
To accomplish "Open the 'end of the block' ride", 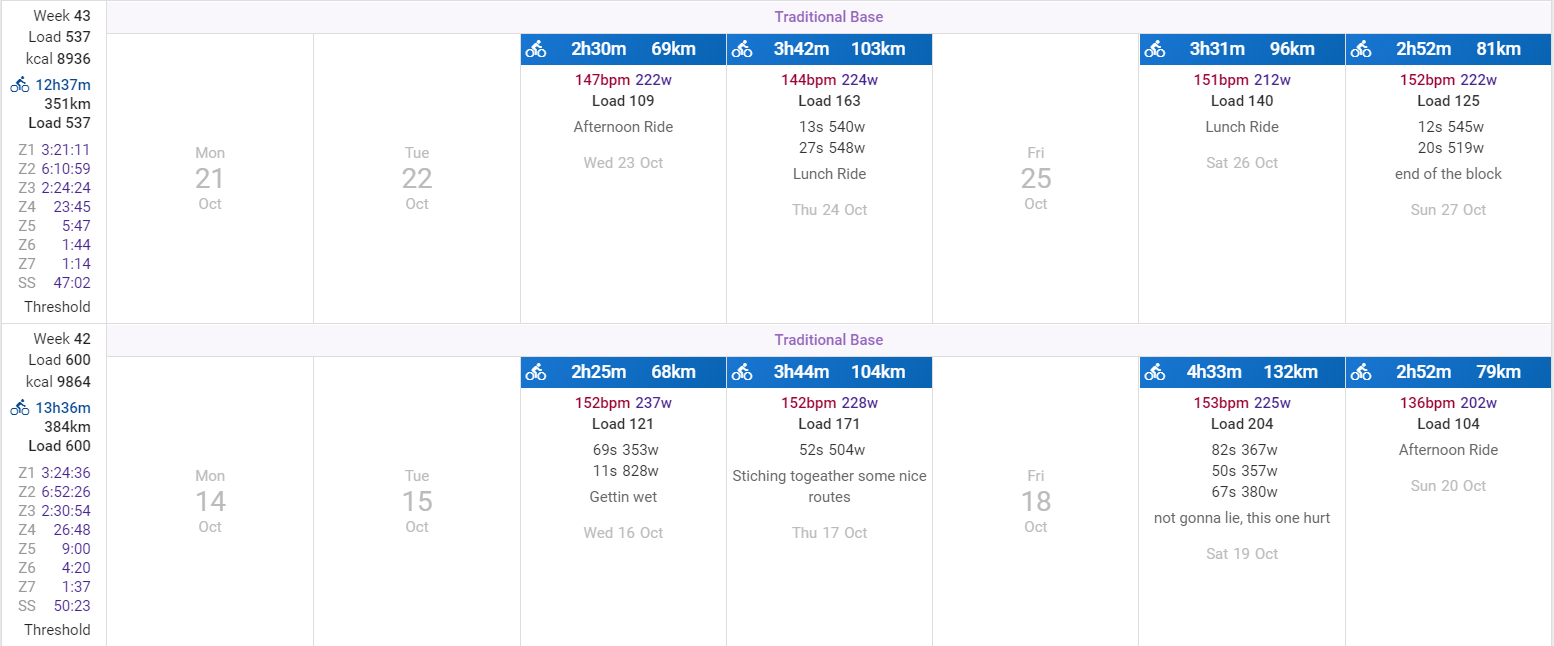I will point(1447,174).
